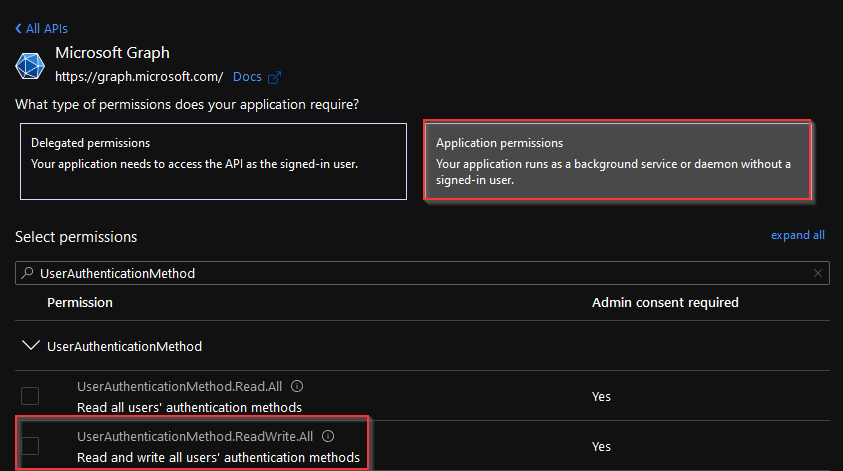The image size is (843, 471).
Task: Click the magnifier icon in search box
Action: point(27,273)
